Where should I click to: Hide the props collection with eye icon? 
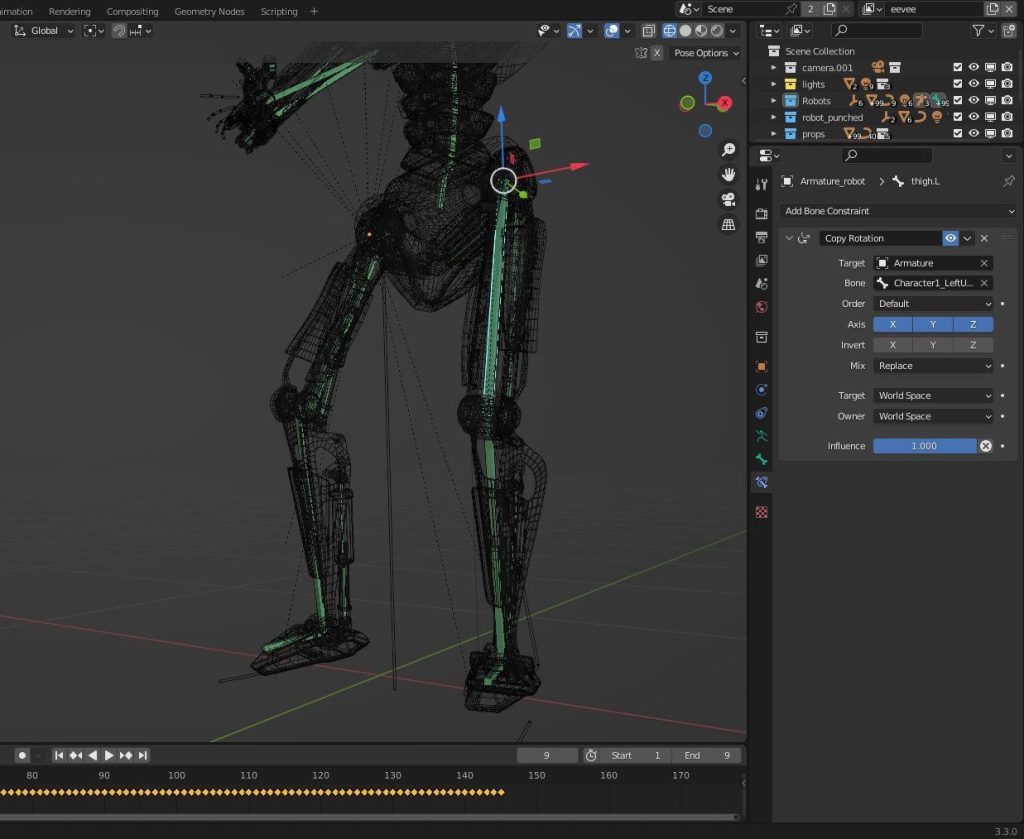pos(974,133)
